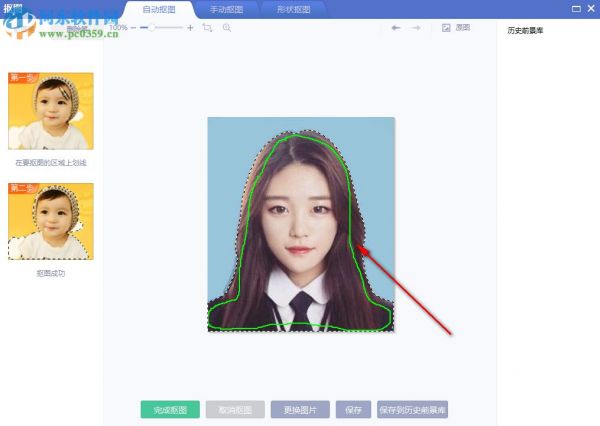Viewport: 600px width, 426px height.
Task: Undo with the left arrow icon
Action: click(396, 28)
